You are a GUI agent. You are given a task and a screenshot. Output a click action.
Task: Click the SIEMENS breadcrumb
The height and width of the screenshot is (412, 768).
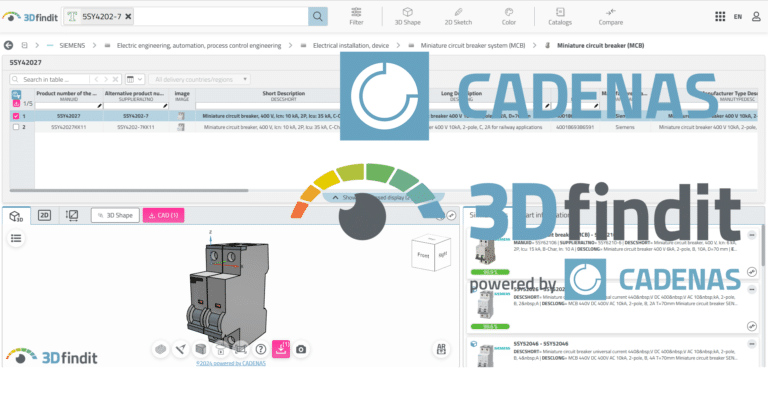(x=72, y=45)
